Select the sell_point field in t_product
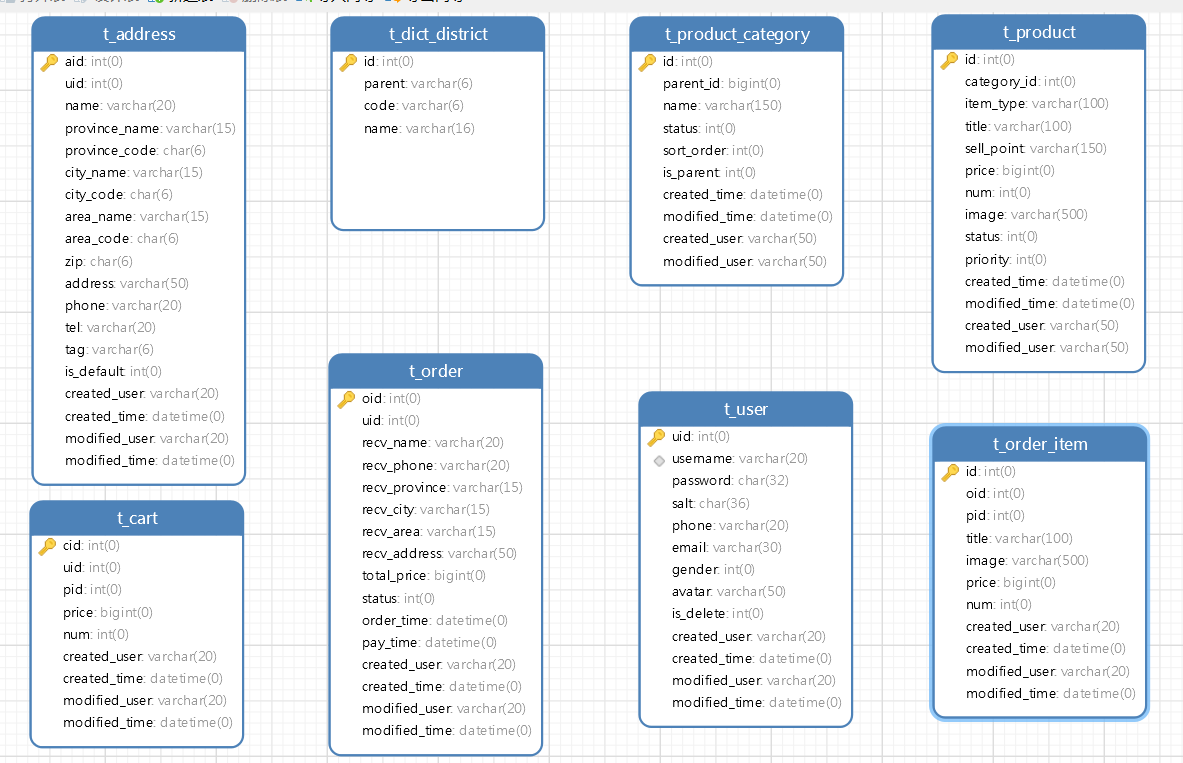Image resolution: width=1183 pixels, height=763 pixels. 1035,148
